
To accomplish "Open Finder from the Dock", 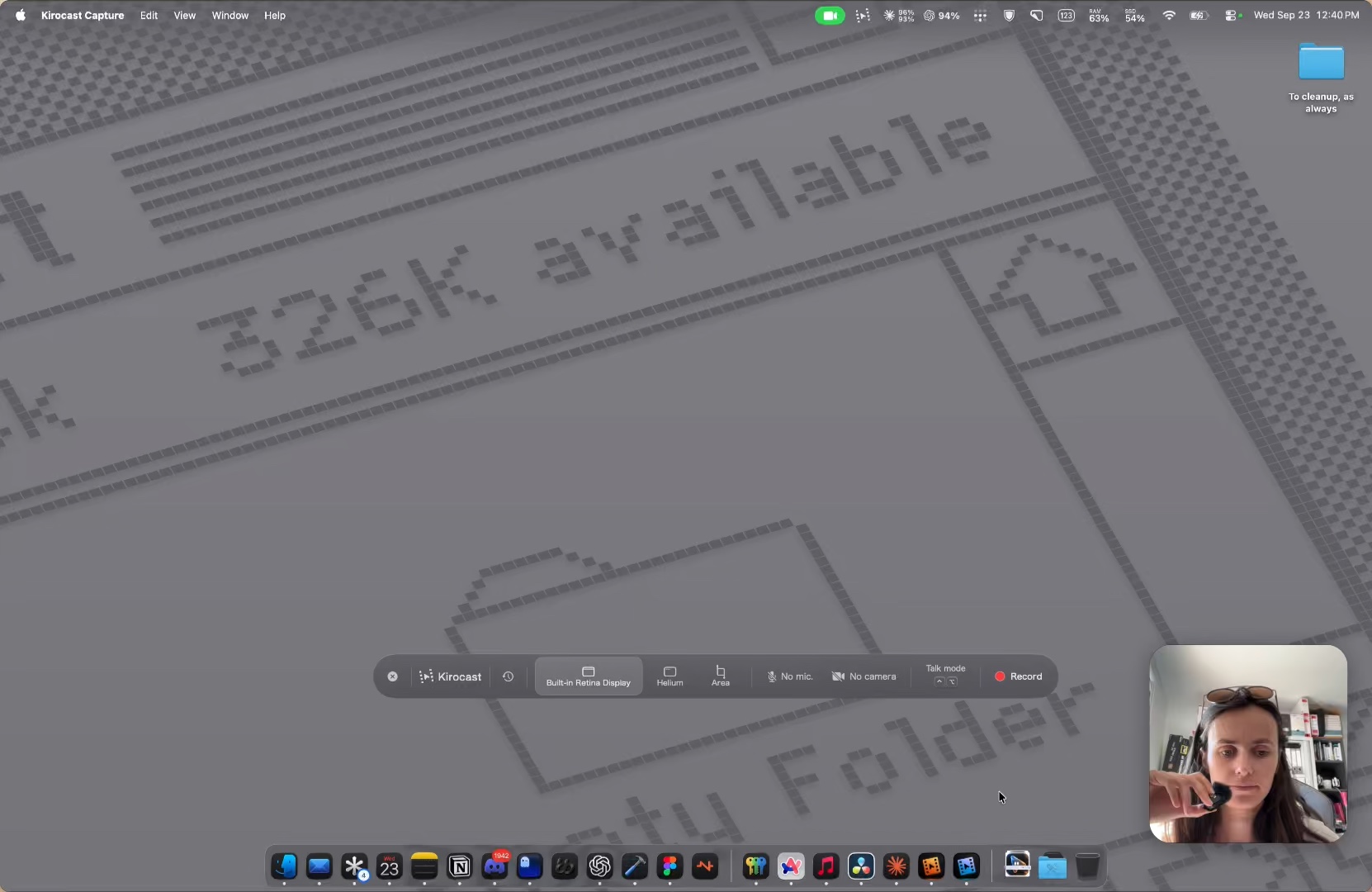I will pos(284,866).
